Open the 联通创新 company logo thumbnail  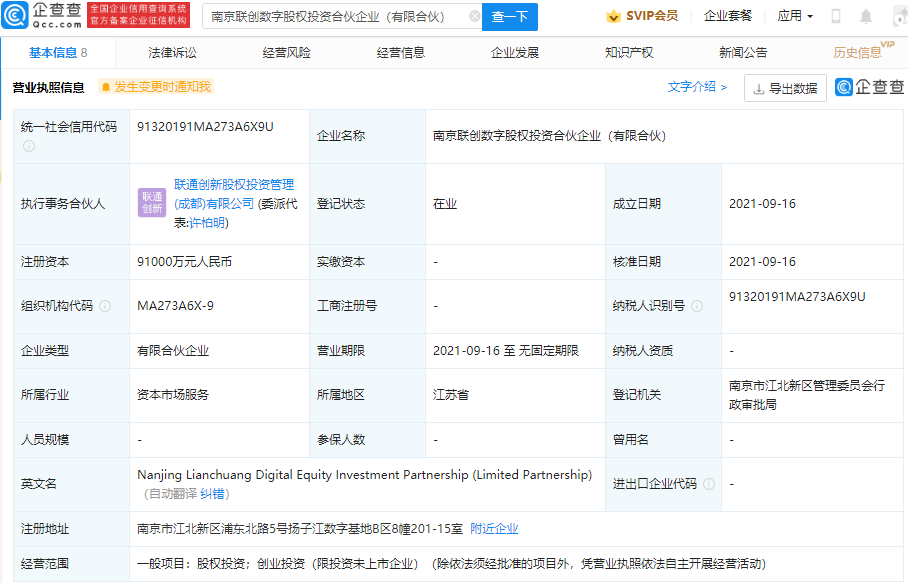pyautogui.click(x=152, y=203)
